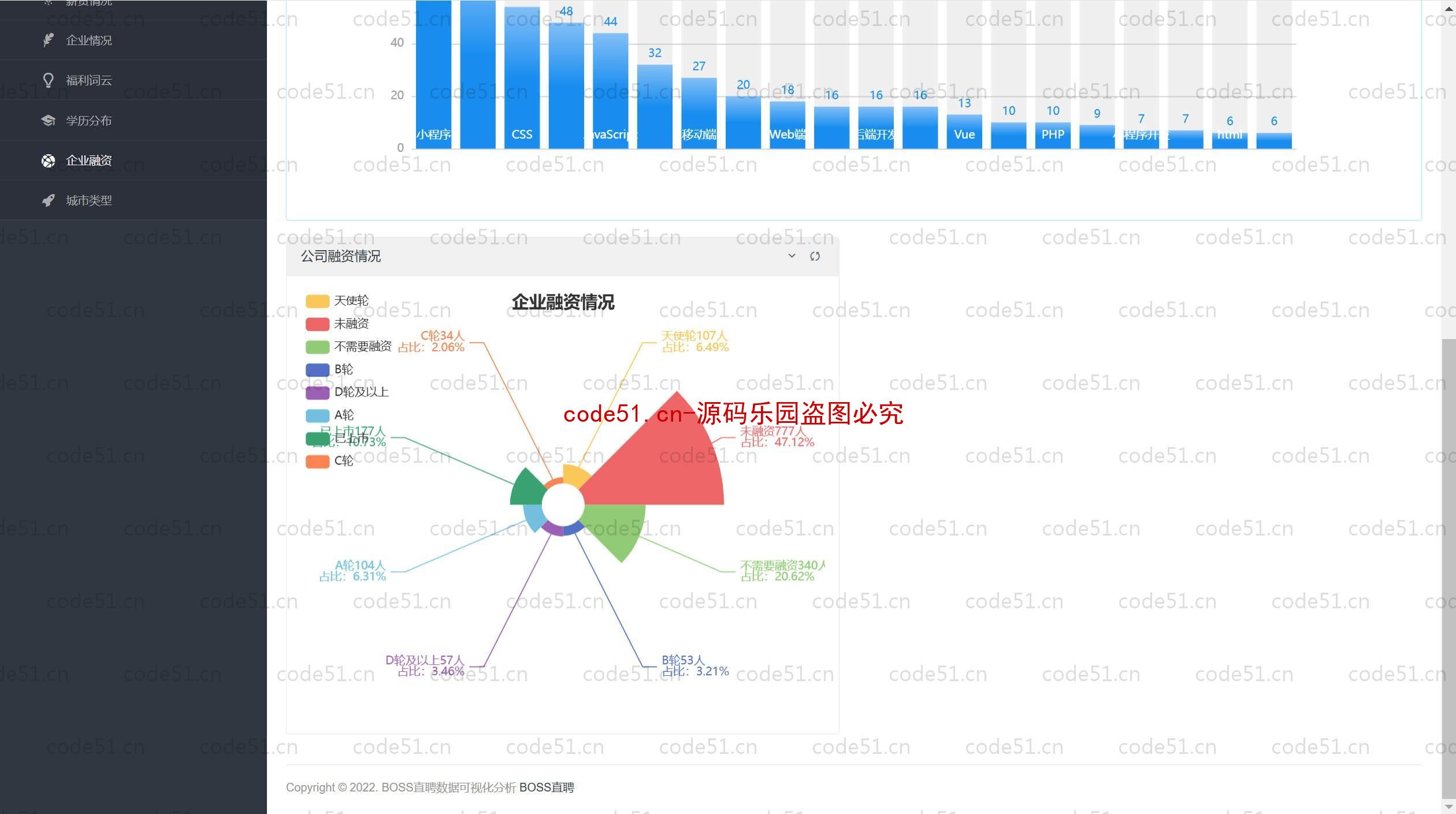Image resolution: width=1456 pixels, height=814 pixels.
Task: Expand the 公司融资情况 dropdown selector
Action: pos(792,256)
